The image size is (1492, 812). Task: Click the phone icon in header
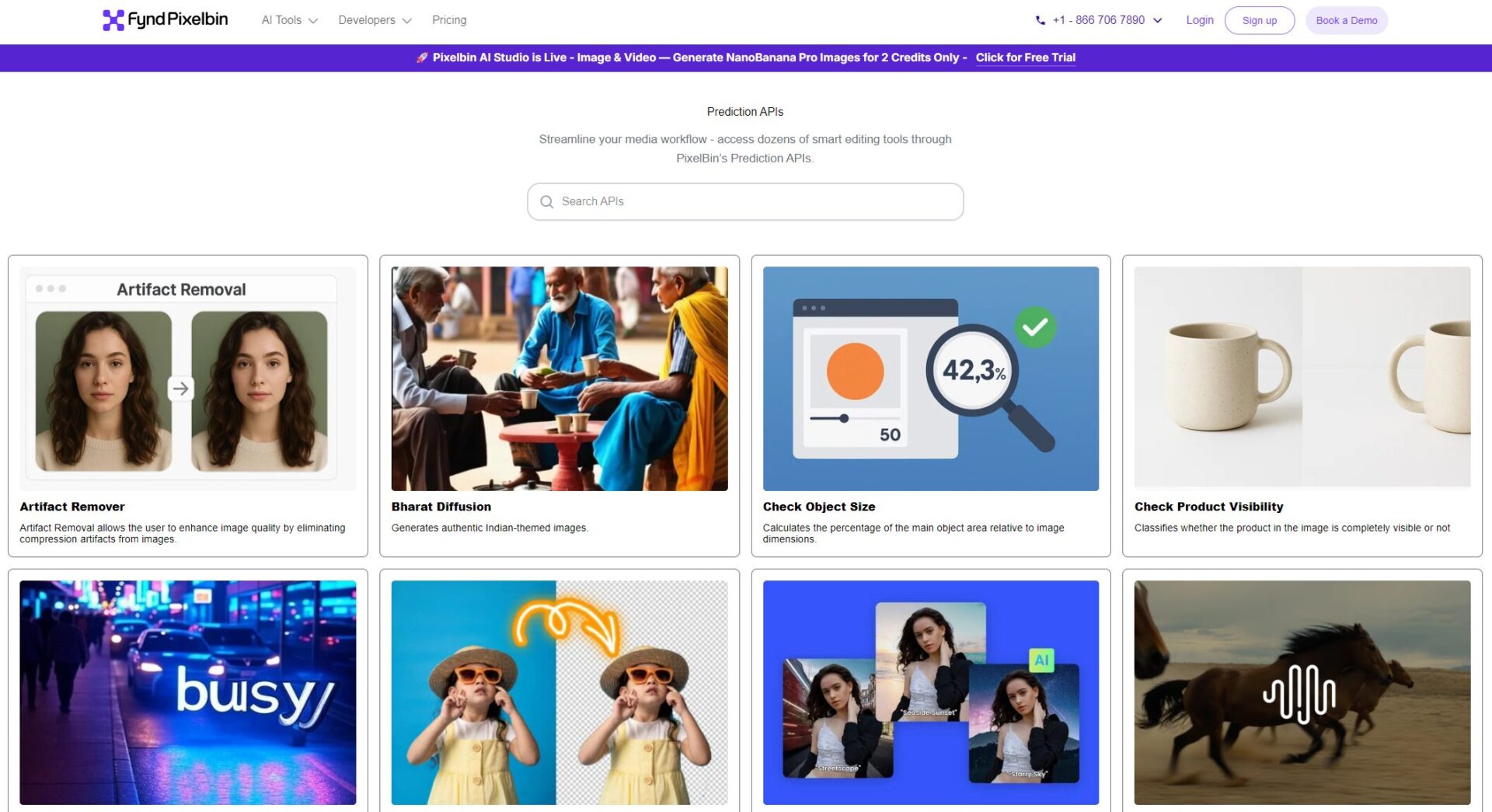1040,21
